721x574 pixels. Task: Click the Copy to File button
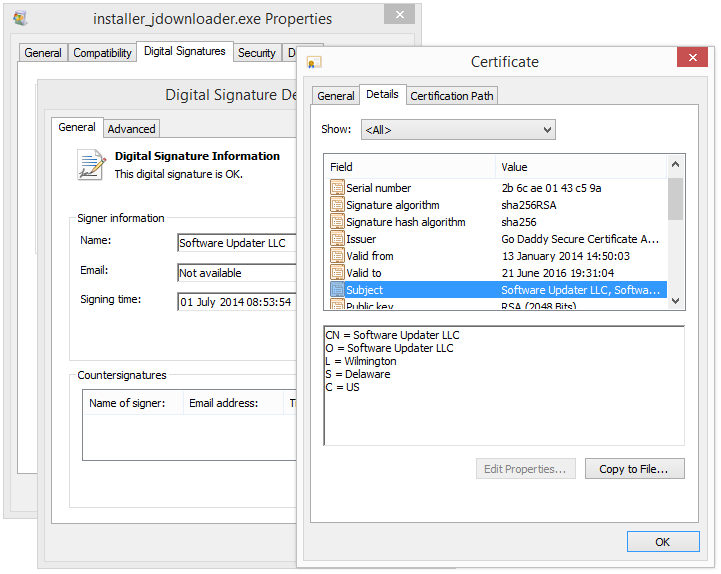click(x=634, y=469)
